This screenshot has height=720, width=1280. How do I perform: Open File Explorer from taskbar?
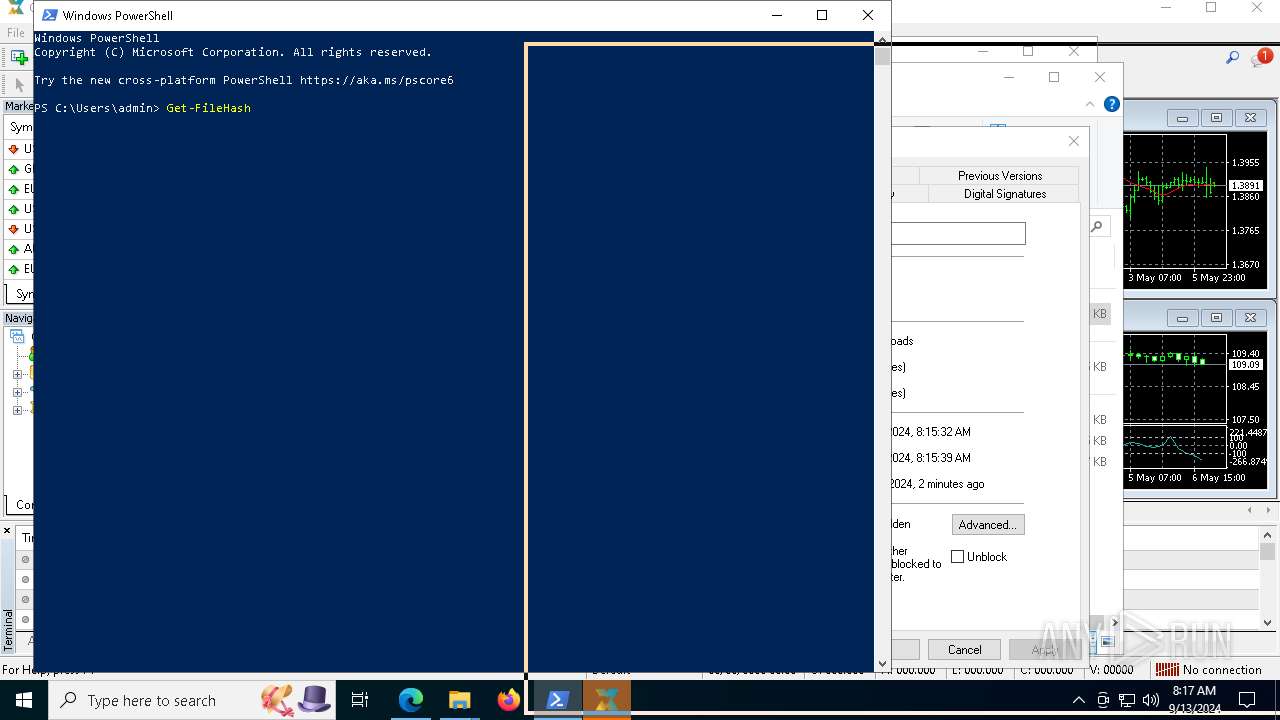[x=459, y=700]
